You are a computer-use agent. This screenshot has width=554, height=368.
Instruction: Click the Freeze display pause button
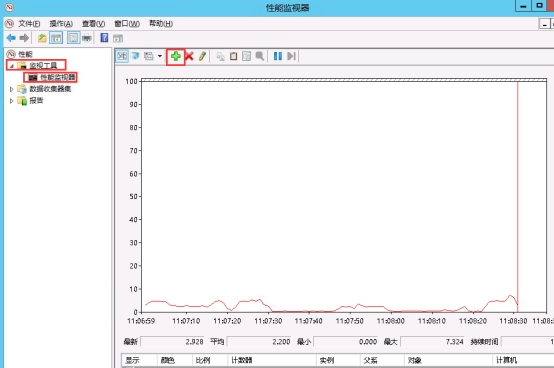[x=278, y=56]
